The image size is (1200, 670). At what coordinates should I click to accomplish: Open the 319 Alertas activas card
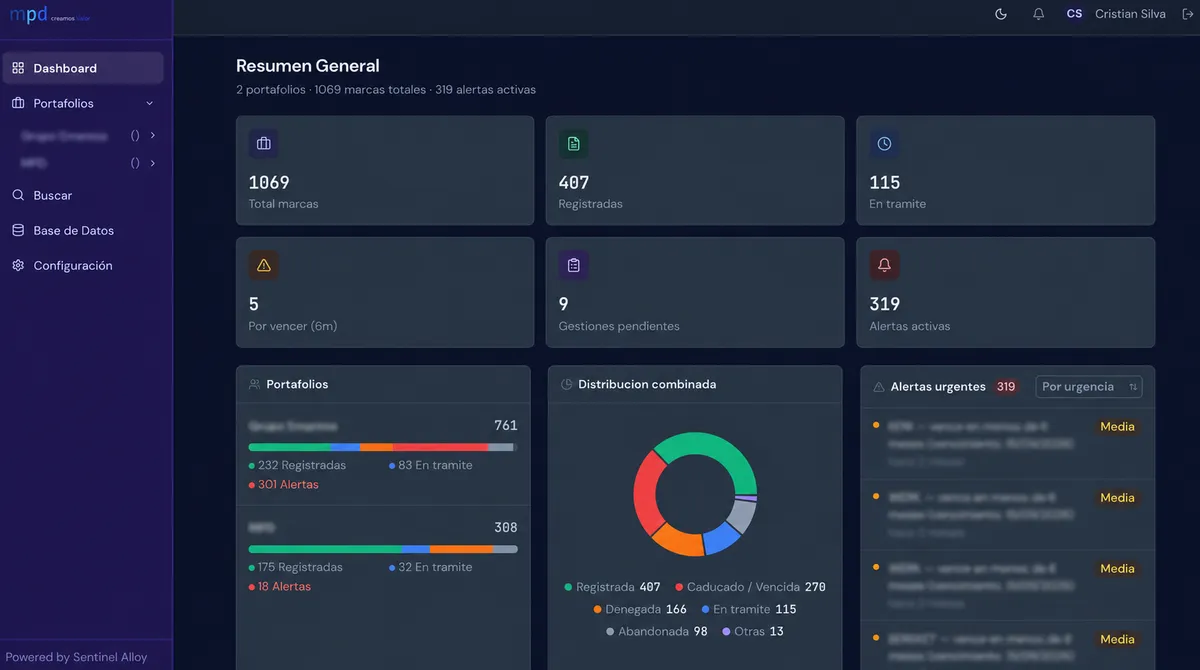coord(1006,292)
